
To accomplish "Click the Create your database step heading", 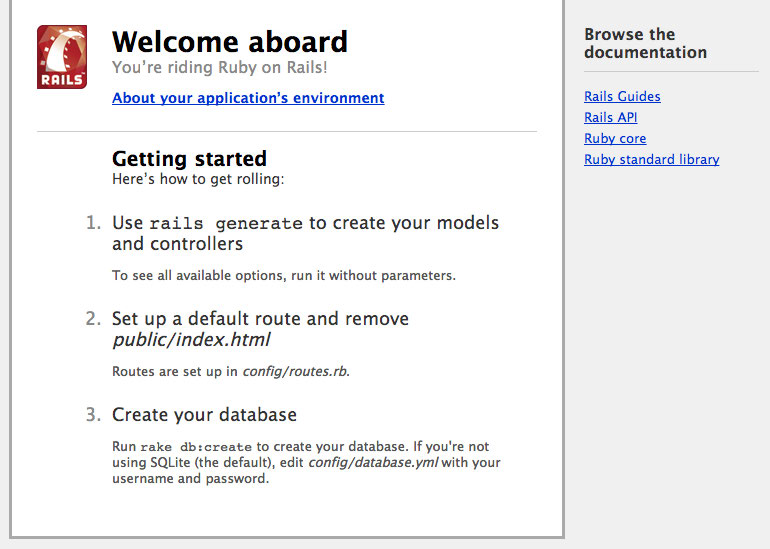I will (x=204, y=415).
